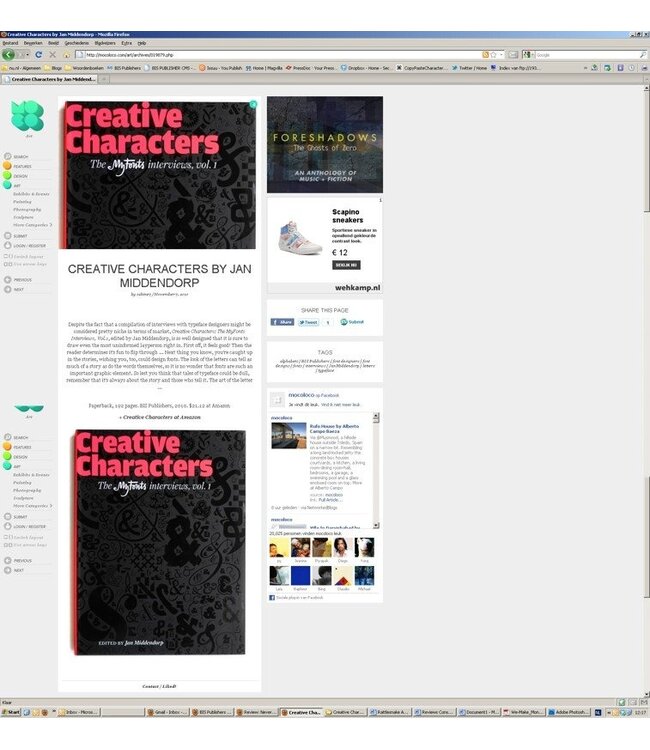Toggle Switch layout checkbox in lower sidebar
The height and width of the screenshot is (750, 650).
(6, 537)
